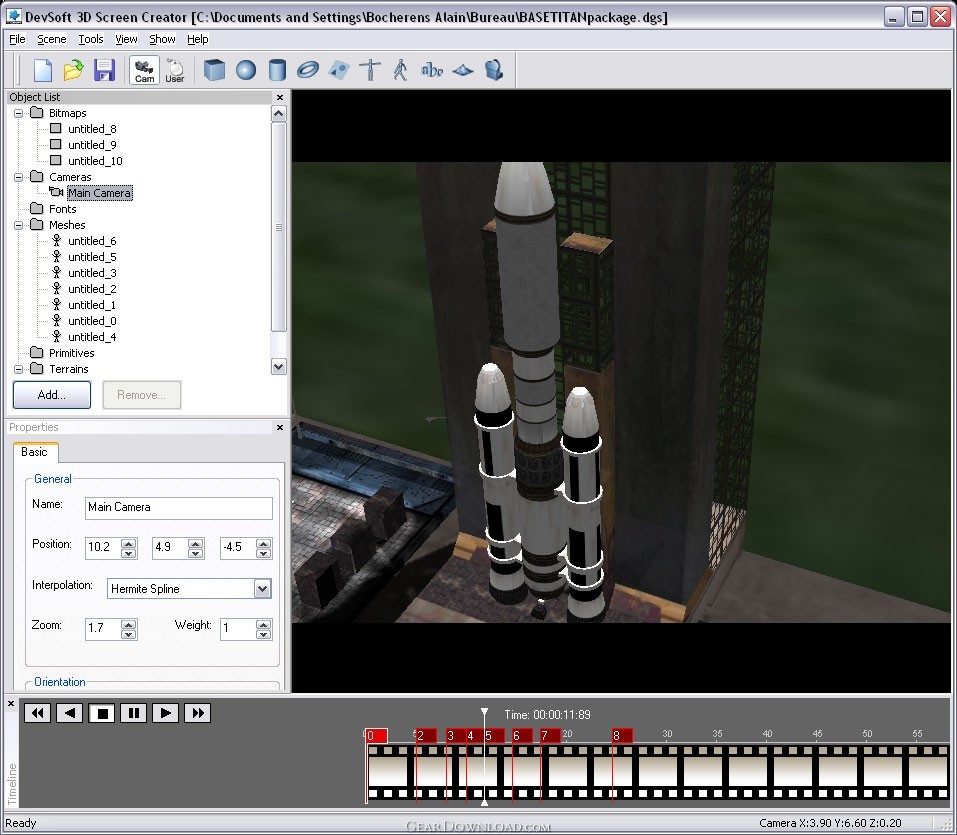Select keyframe marker 8 on timeline
This screenshot has width=957, height=835.
coord(623,736)
